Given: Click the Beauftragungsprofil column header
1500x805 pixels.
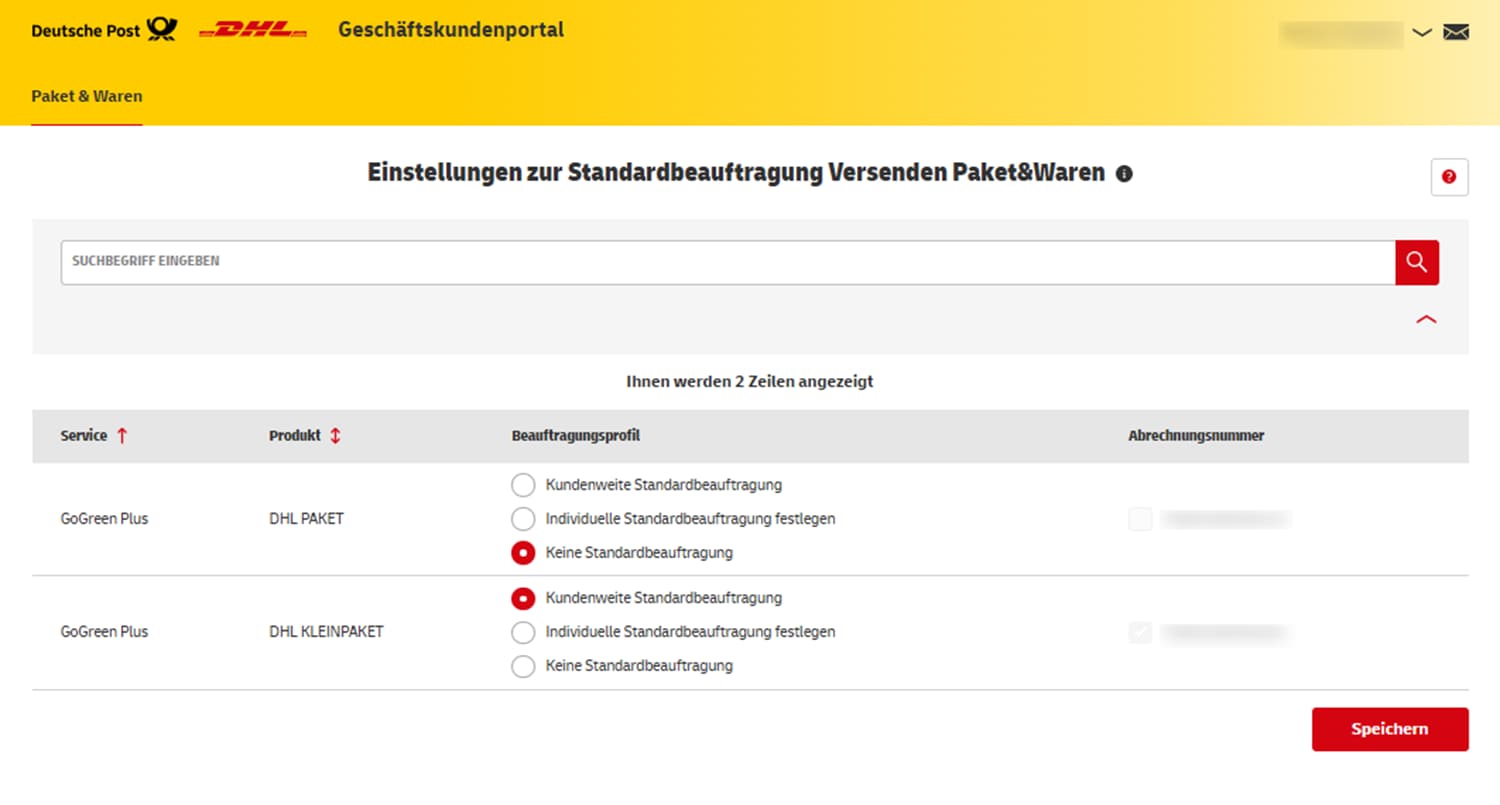Looking at the screenshot, I should click(576, 436).
